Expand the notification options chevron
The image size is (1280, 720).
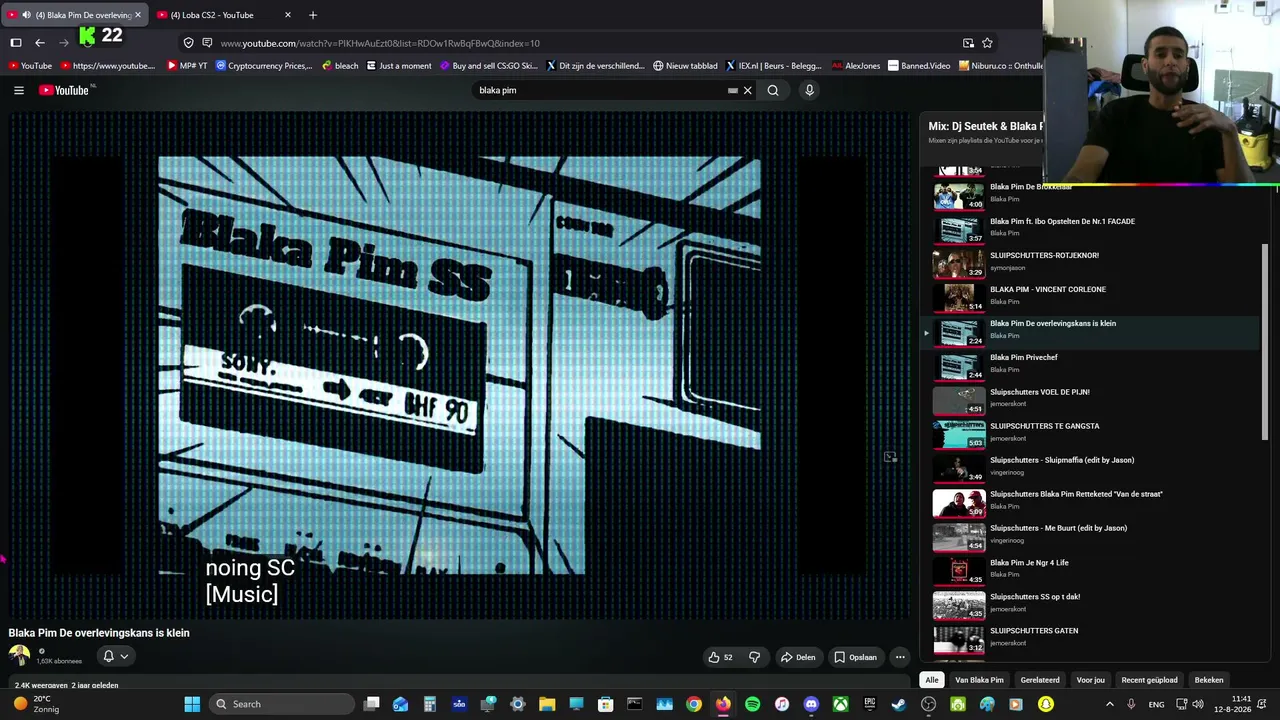click(124, 656)
